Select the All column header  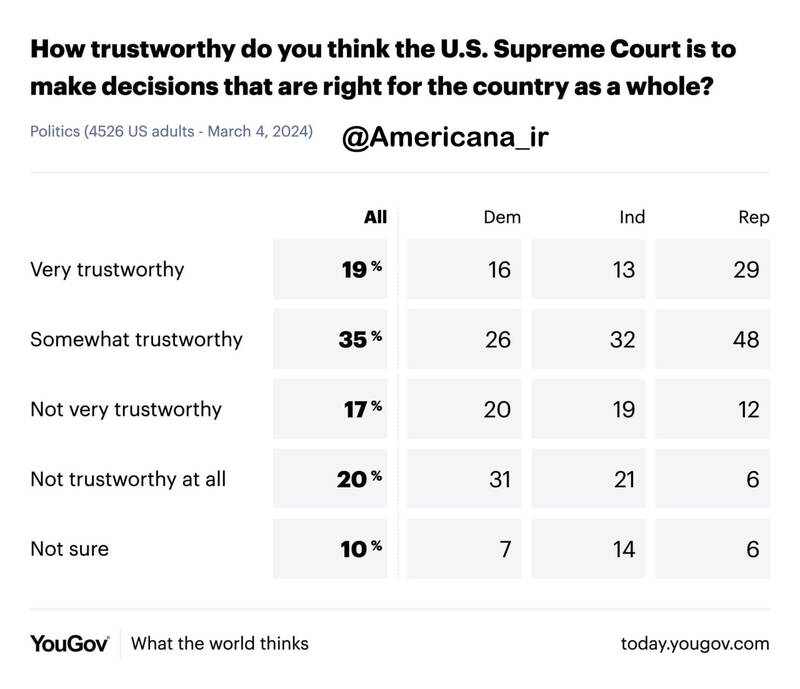[375, 217]
